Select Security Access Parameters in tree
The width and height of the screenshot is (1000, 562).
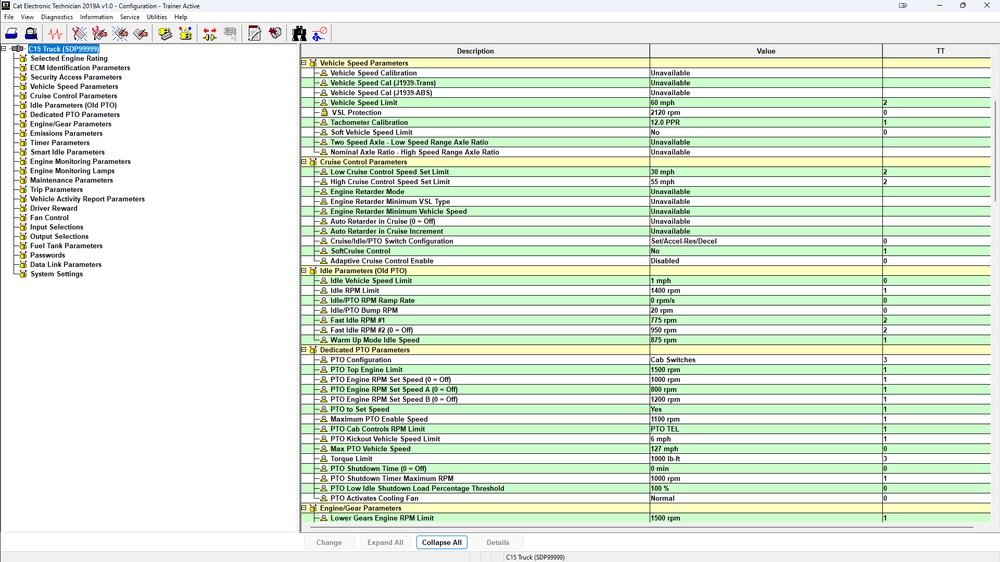pyautogui.click(x=76, y=77)
